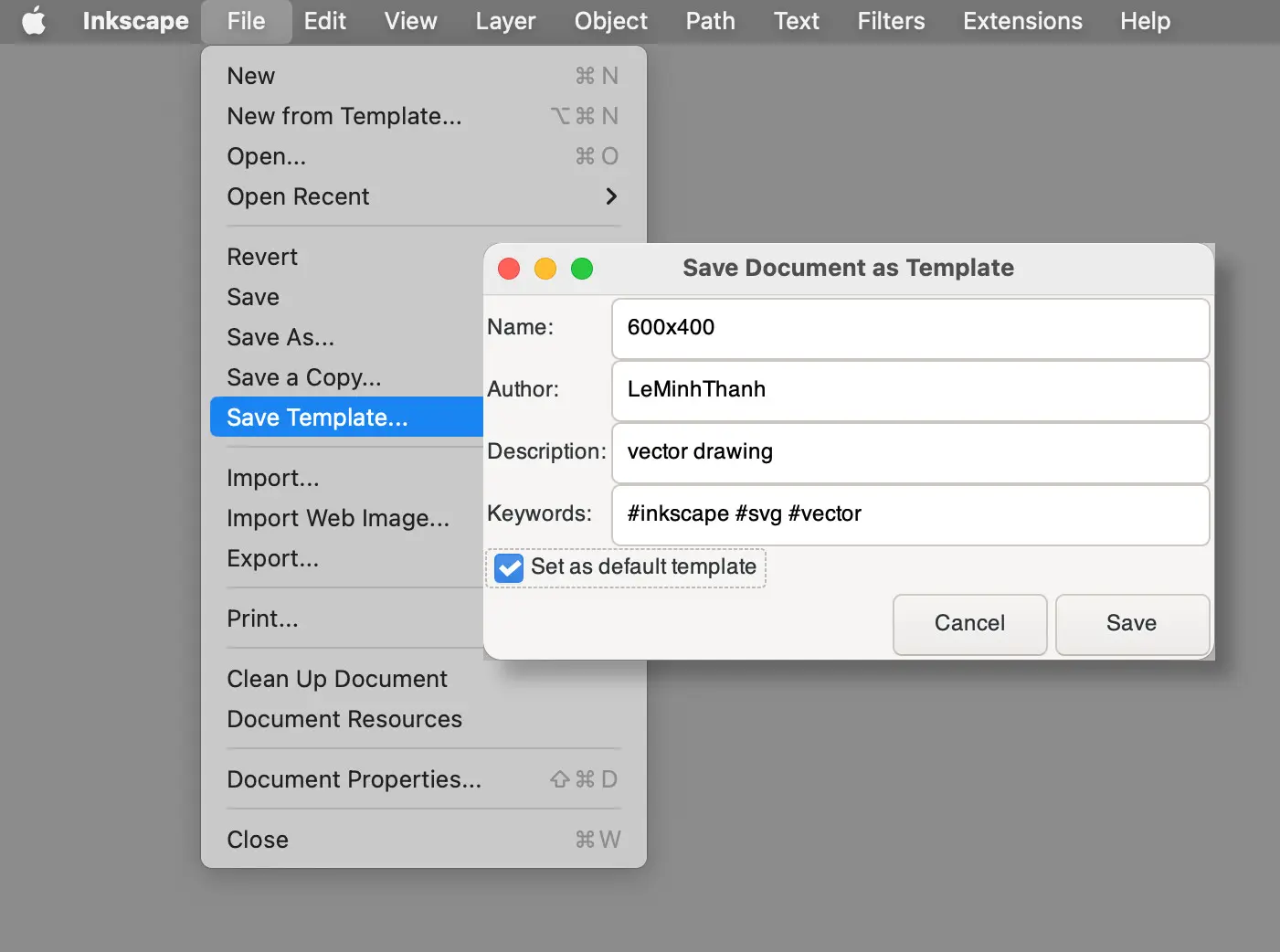The image size is (1280, 952).
Task: Open the Extensions menu
Action: coord(1022,21)
